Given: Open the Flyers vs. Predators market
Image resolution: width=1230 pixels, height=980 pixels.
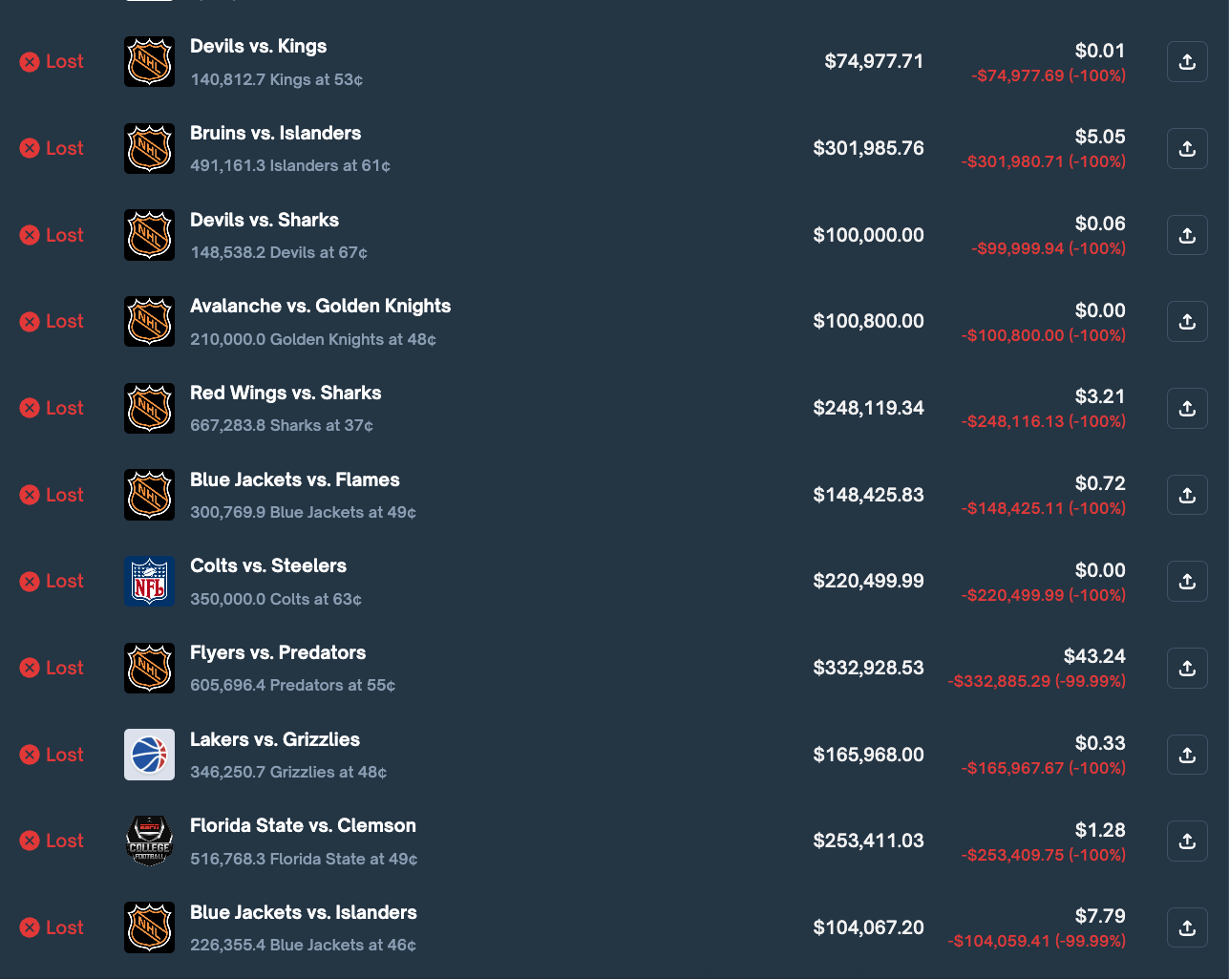Looking at the screenshot, I should pyautogui.click(x=278, y=652).
